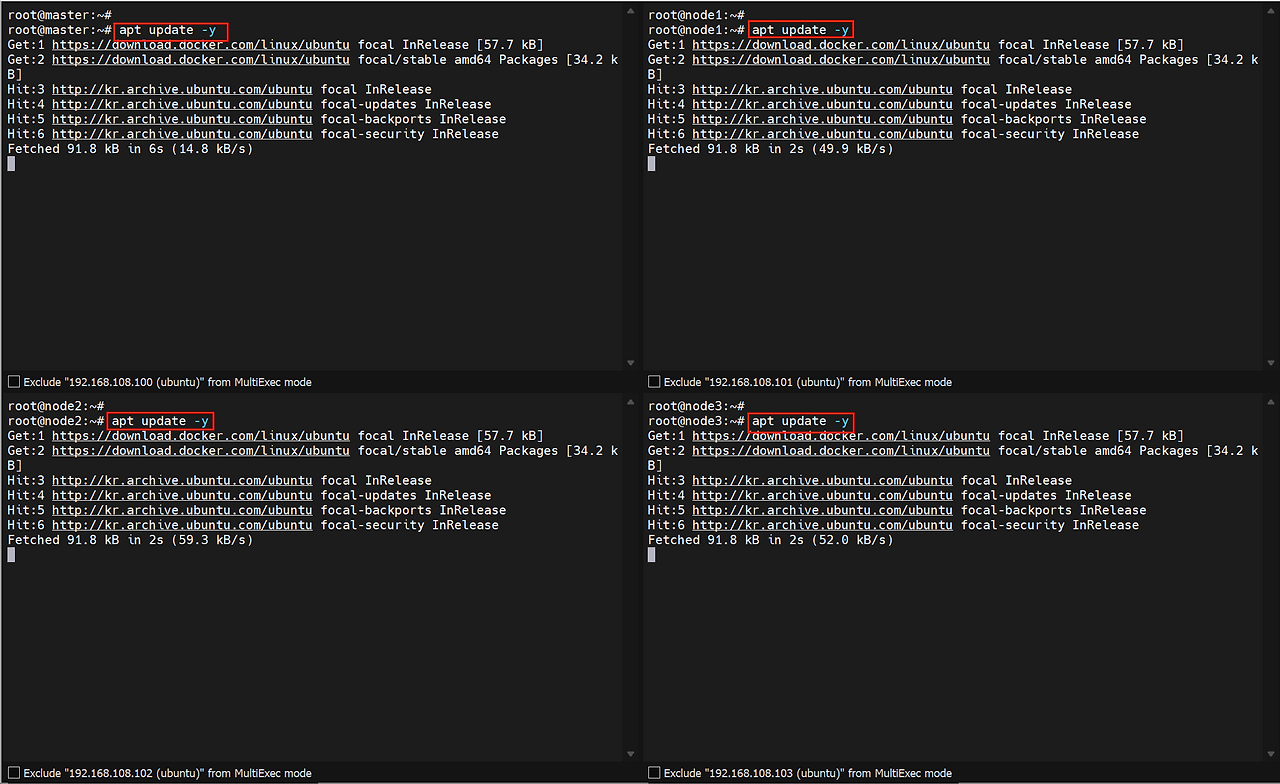
Task: Check the exclude box for 192.168.108.103
Action: [654, 773]
